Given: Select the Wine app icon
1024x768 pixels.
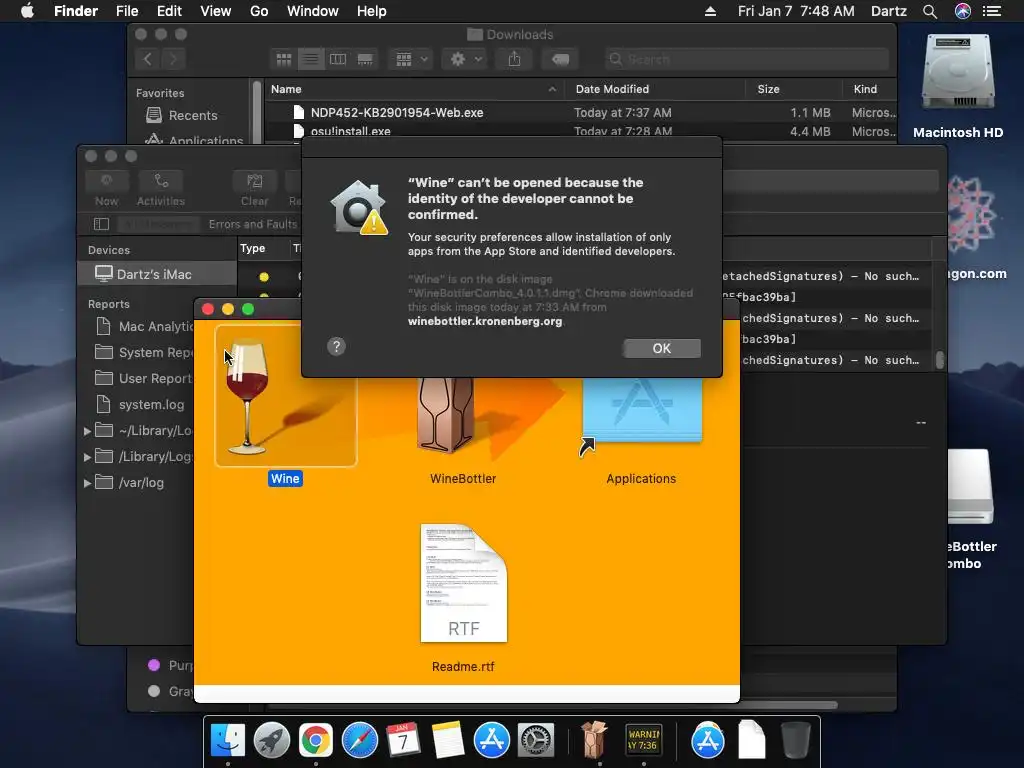Looking at the screenshot, I should (285, 396).
